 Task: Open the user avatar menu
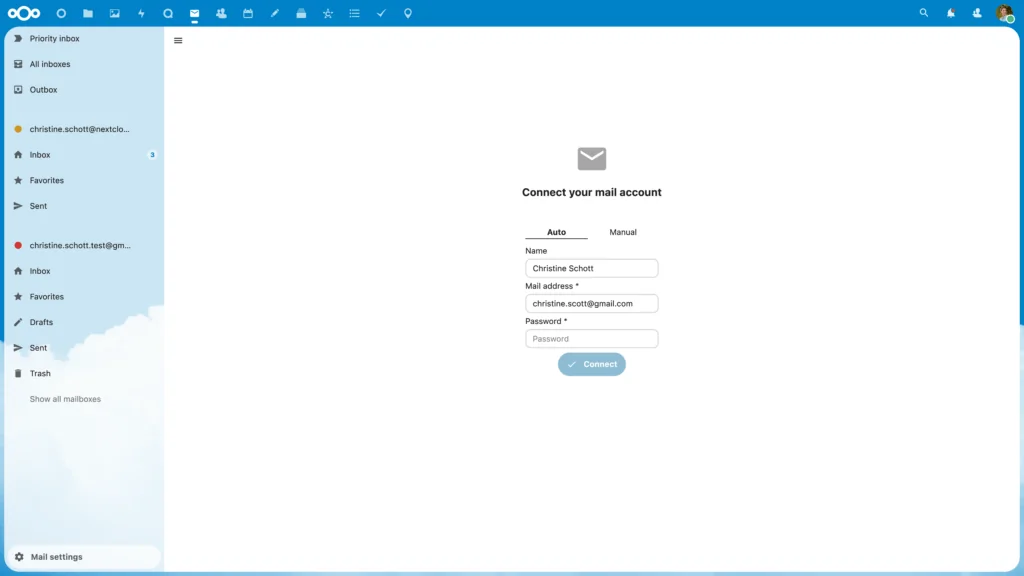click(x=1004, y=13)
